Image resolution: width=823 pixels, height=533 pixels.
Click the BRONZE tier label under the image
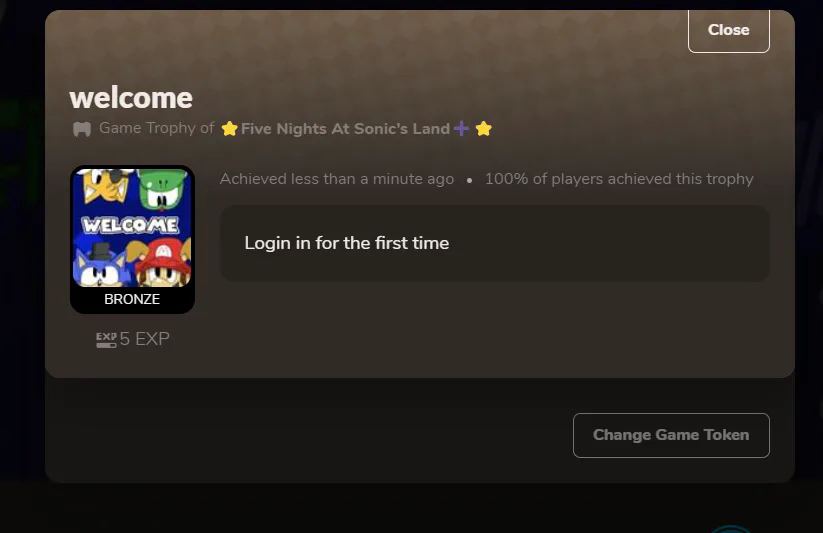tap(132, 299)
